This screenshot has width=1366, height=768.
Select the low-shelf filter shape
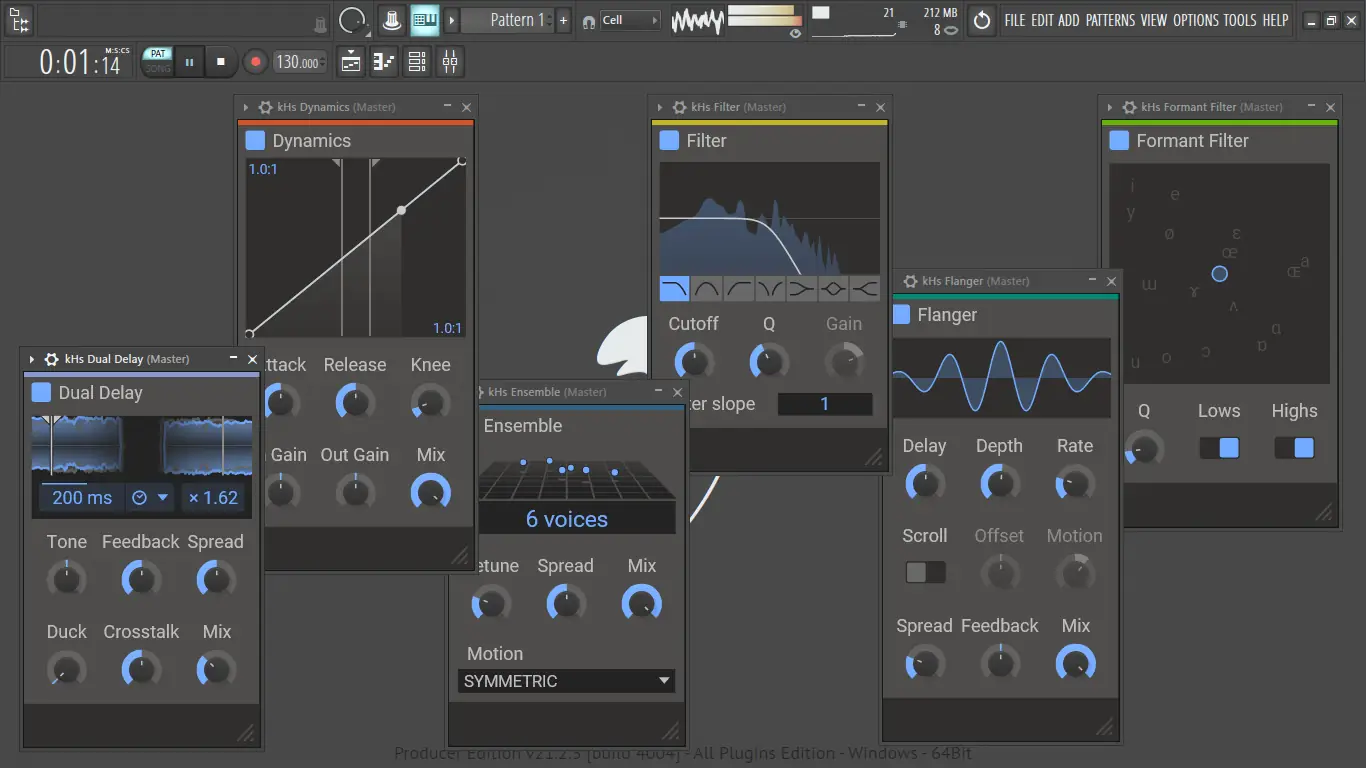point(802,289)
